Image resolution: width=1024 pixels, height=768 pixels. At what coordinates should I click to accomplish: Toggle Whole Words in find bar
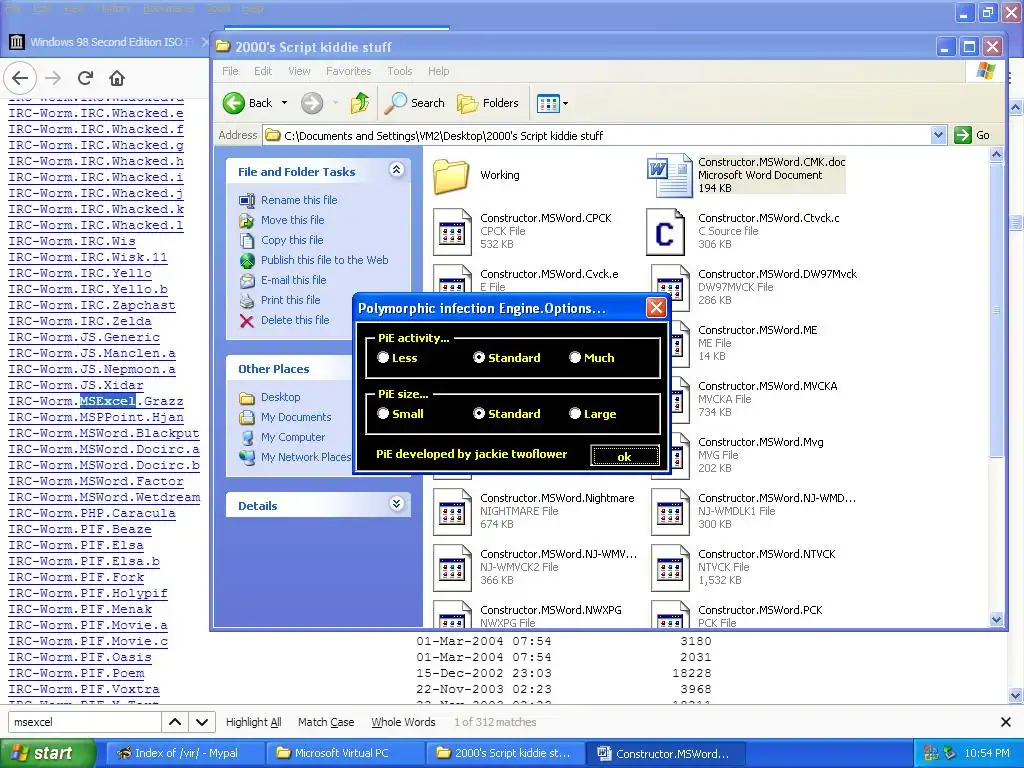pyautogui.click(x=403, y=722)
